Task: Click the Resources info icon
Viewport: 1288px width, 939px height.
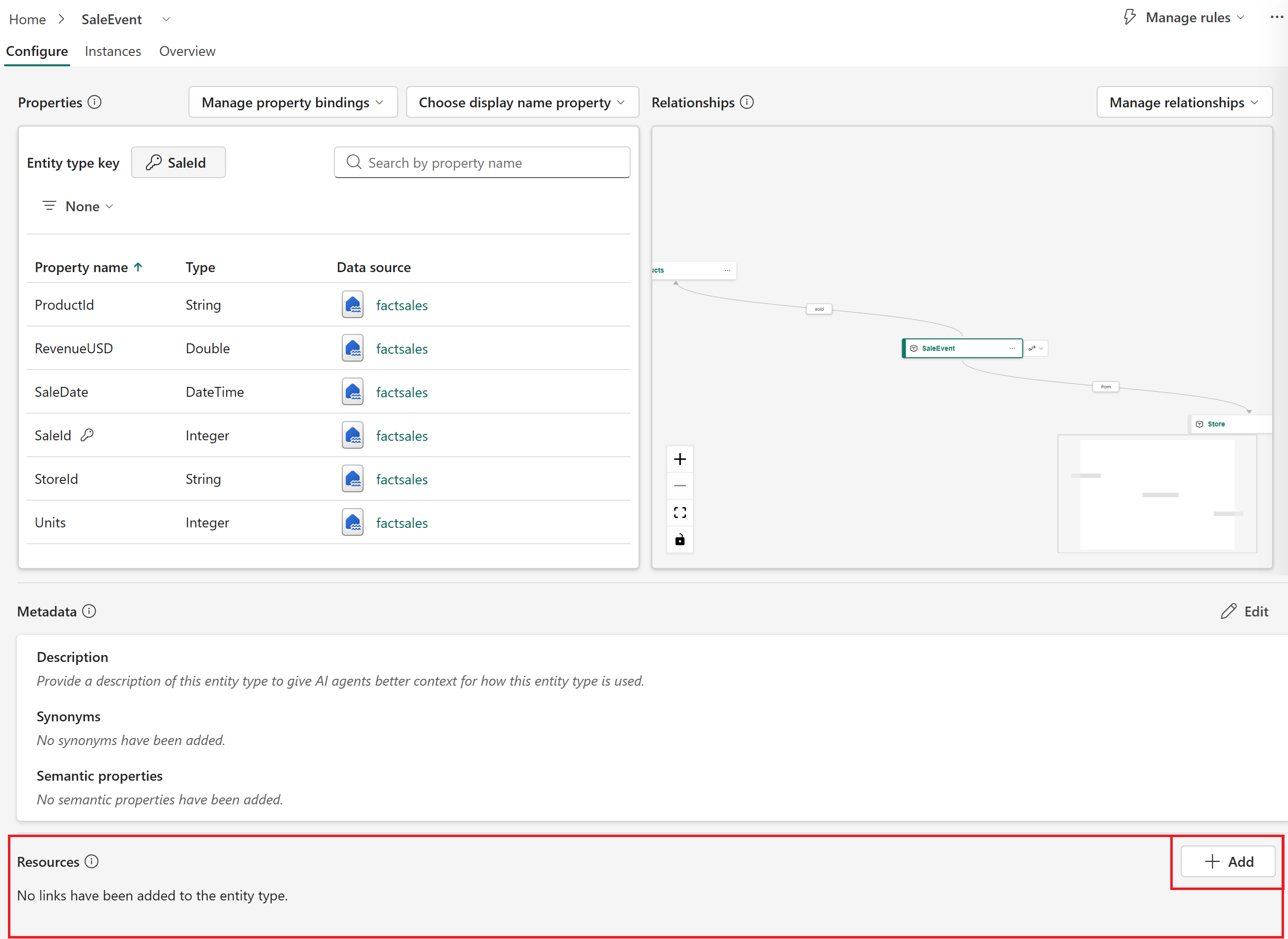Action: (92, 862)
